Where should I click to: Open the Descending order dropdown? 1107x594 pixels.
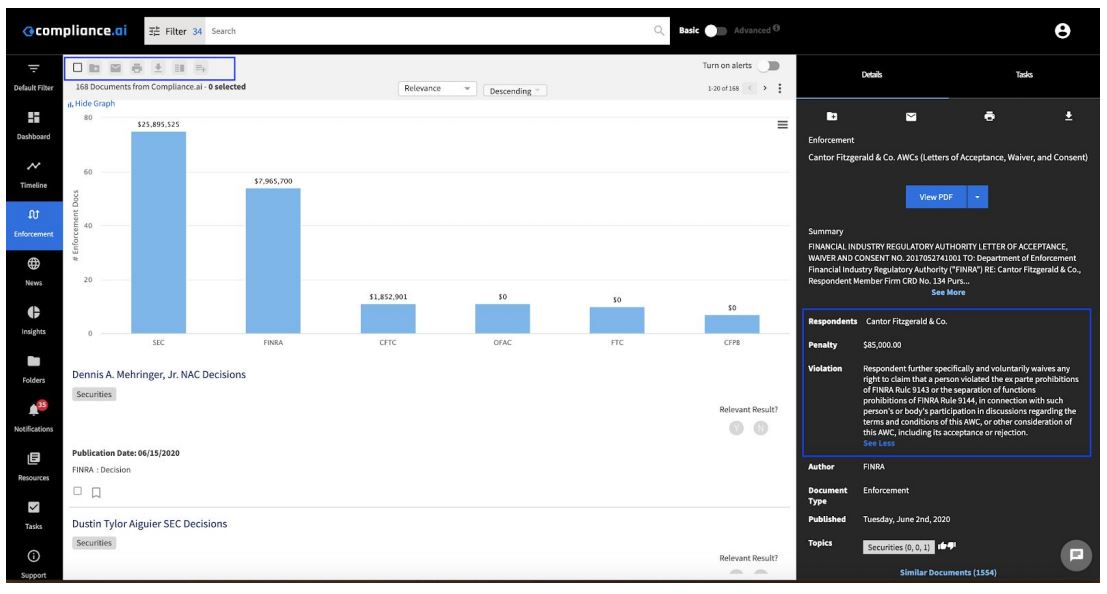pyautogui.click(x=515, y=91)
